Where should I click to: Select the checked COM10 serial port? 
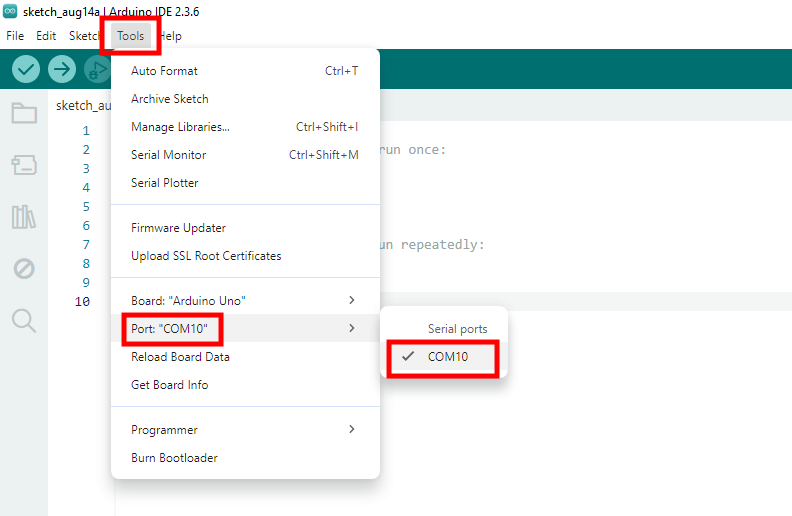tap(443, 357)
